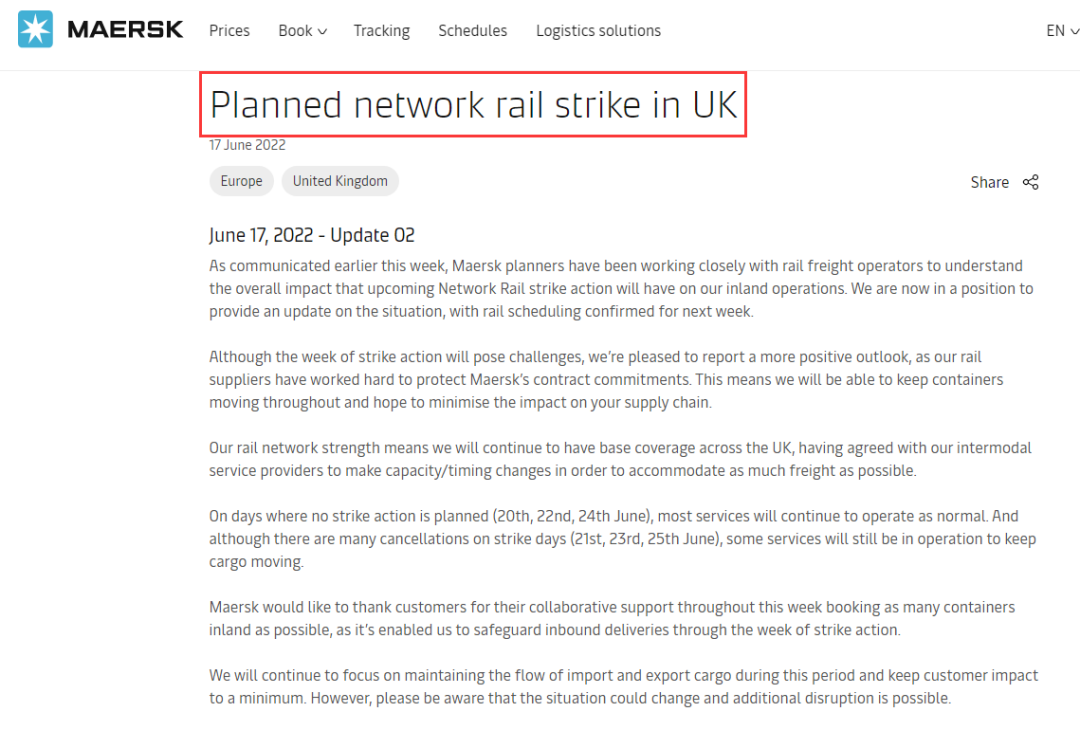Click the 17 June 2022 date text
This screenshot has width=1080, height=730.
point(247,145)
